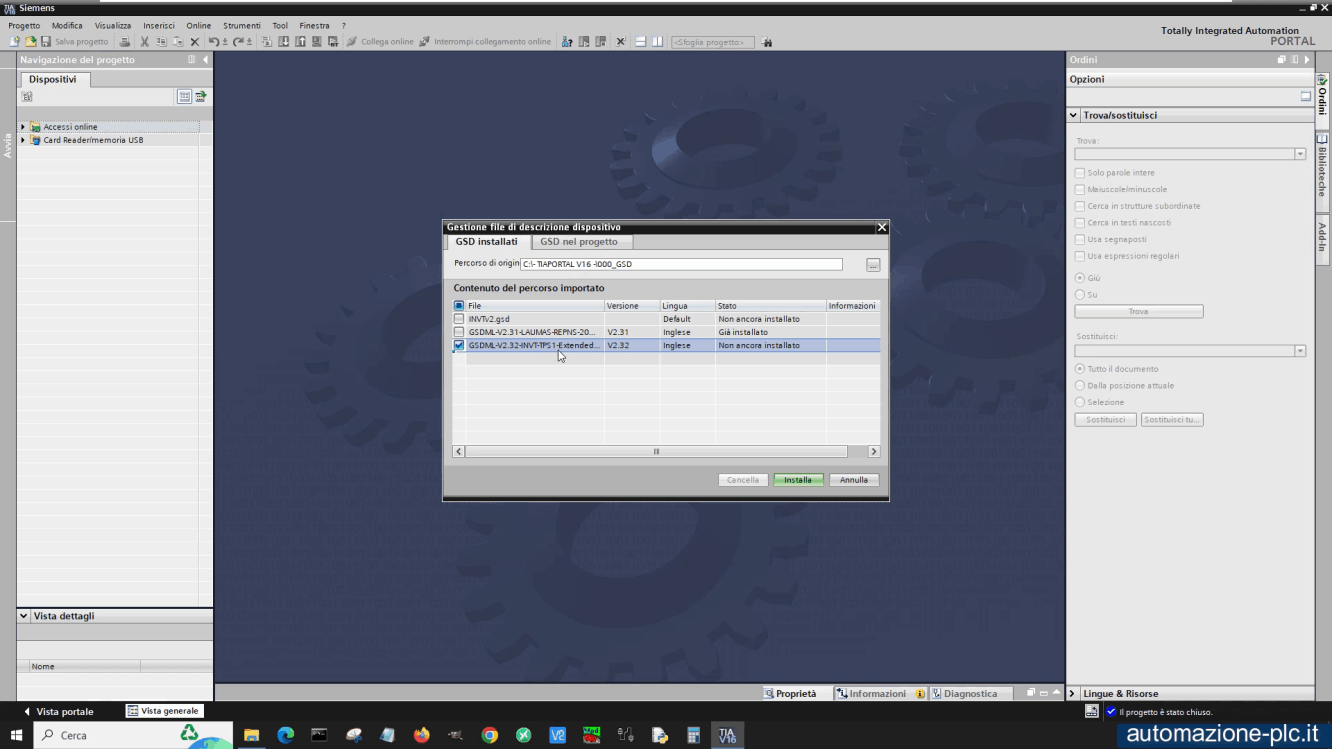
Task: Click the horizontal scrollbar in GSD list
Action: tap(656, 451)
